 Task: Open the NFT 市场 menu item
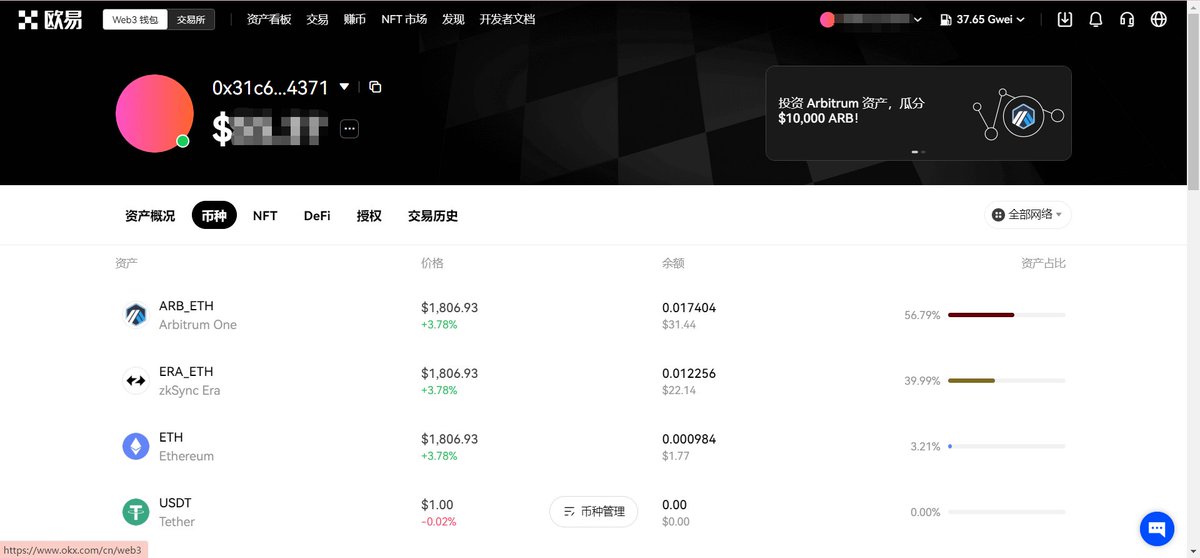(x=404, y=19)
